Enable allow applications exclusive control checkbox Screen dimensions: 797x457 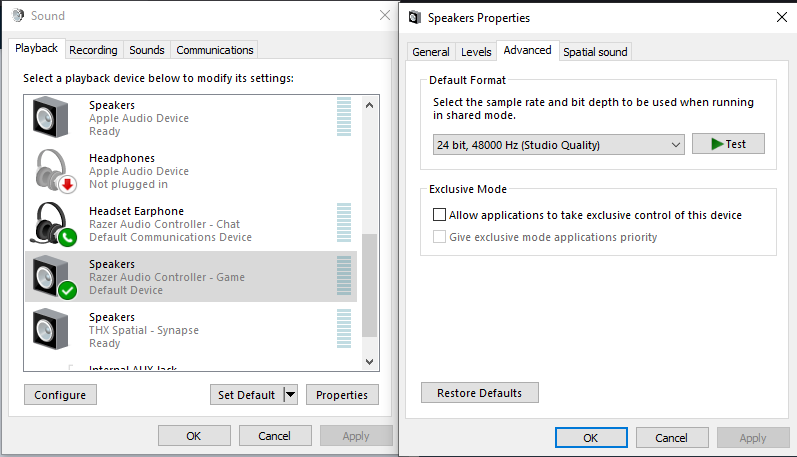[439, 215]
